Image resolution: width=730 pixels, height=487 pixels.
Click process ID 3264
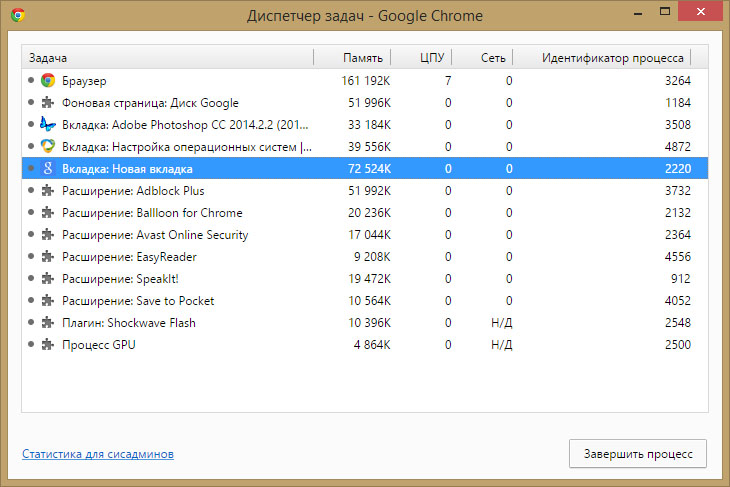678,81
